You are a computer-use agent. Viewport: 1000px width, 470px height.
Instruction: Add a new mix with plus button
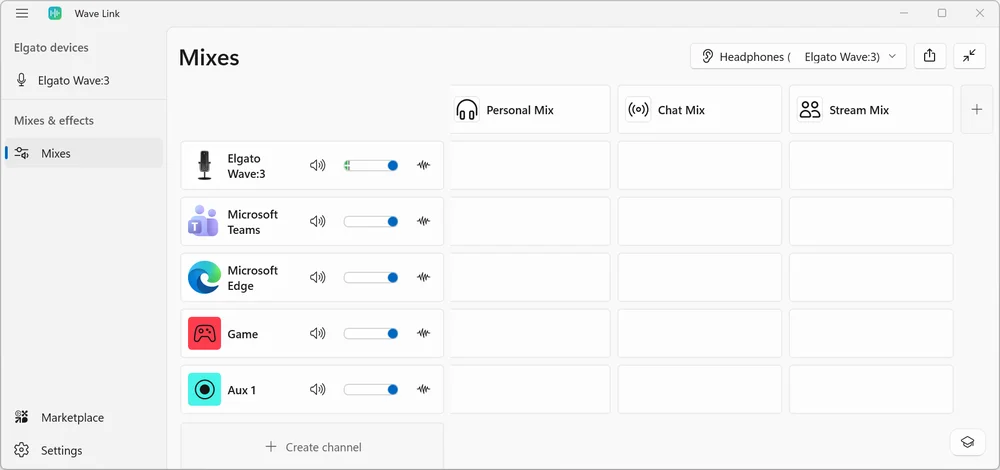pyautogui.click(x=976, y=110)
